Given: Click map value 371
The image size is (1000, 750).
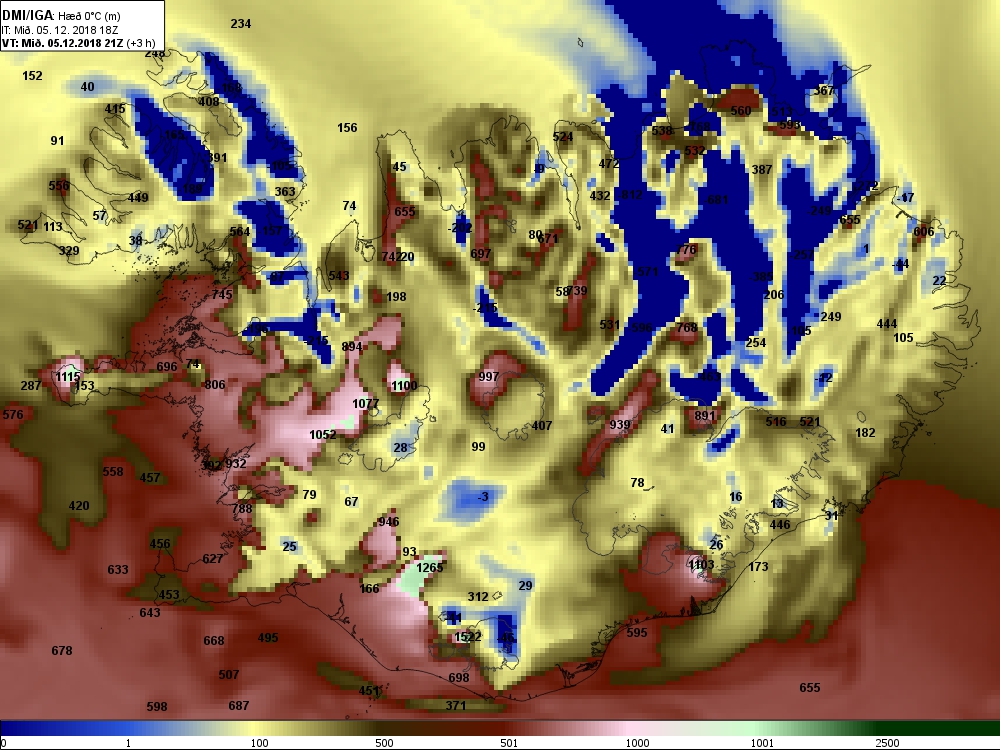Looking at the screenshot, I should tap(455, 705).
